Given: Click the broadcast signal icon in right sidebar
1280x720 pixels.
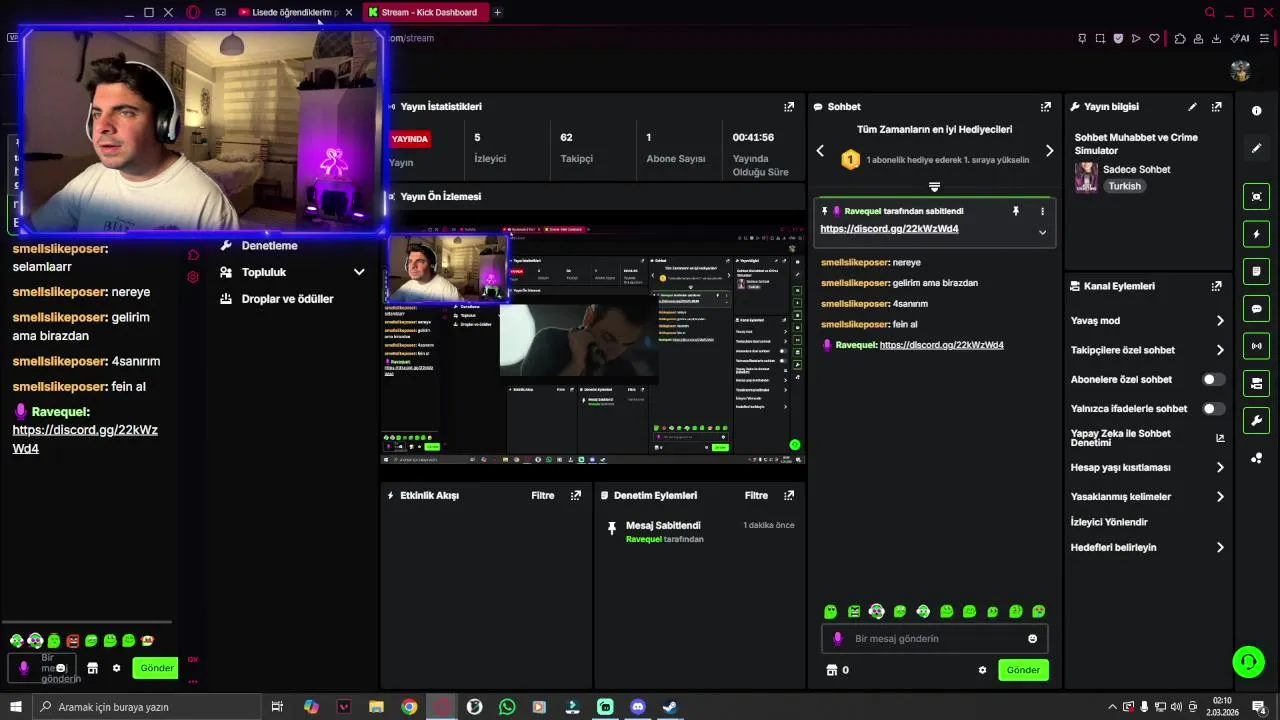Looking at the screenshot, I should (x=1257, y=346).
